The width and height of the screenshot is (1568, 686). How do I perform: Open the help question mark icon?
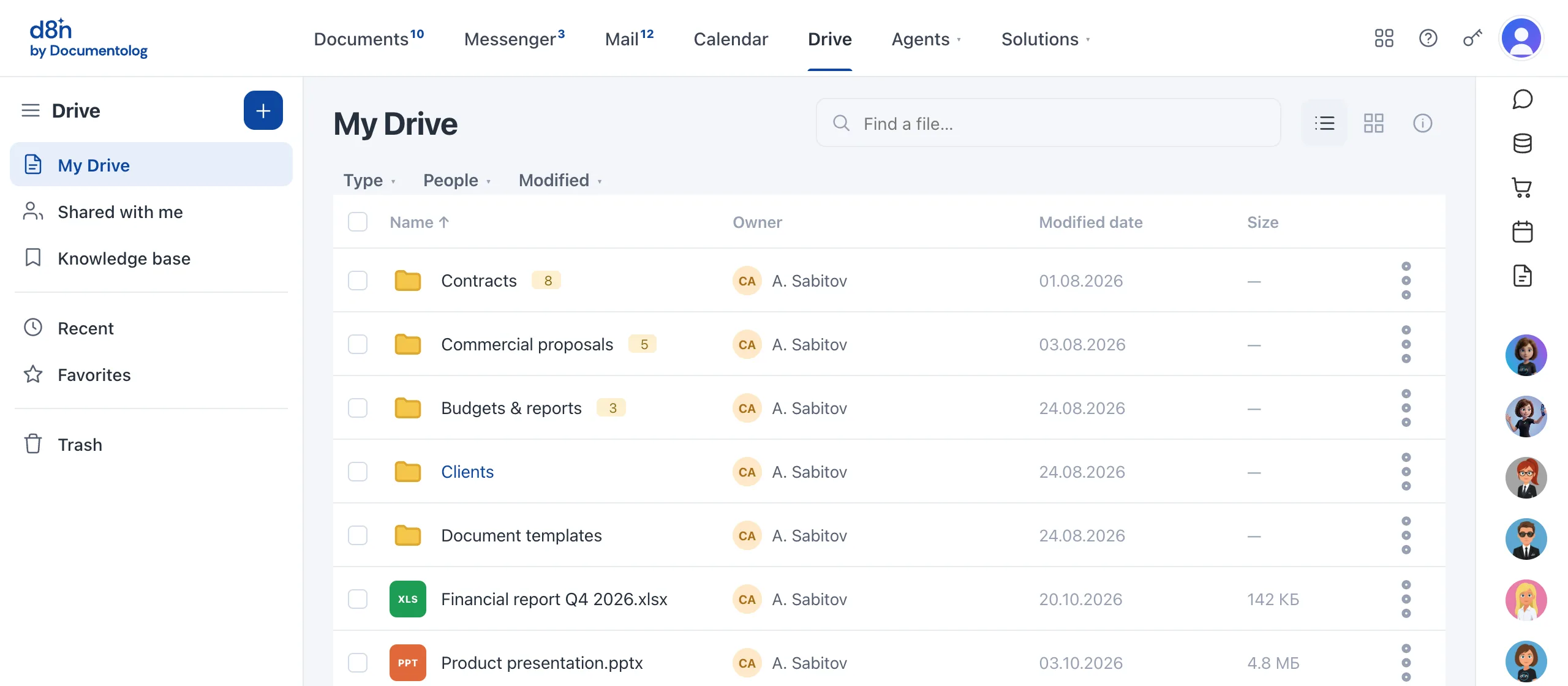click(1428, 39)
